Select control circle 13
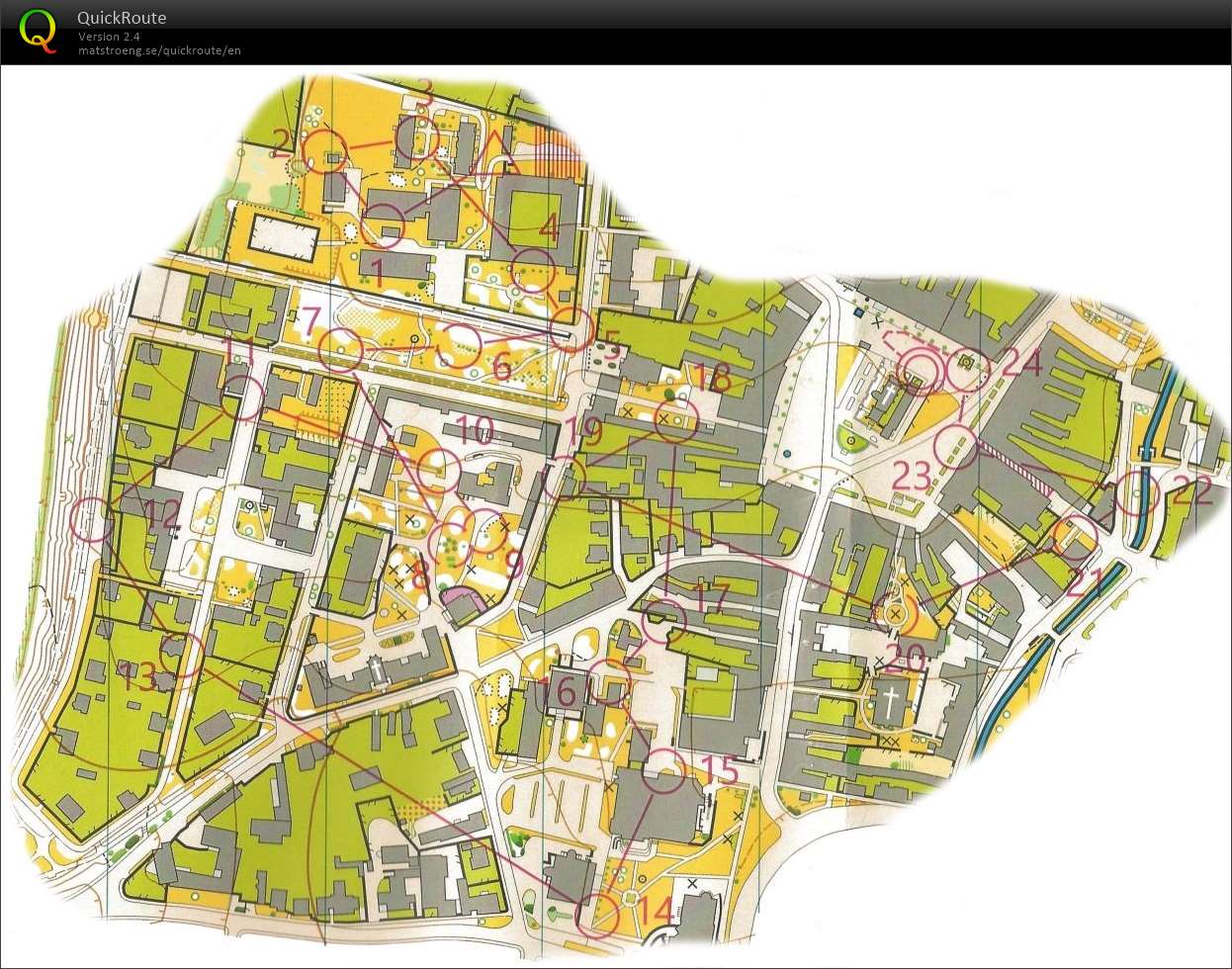The width and height of the screenshot is (1232, 969). [x=181, y=654]
